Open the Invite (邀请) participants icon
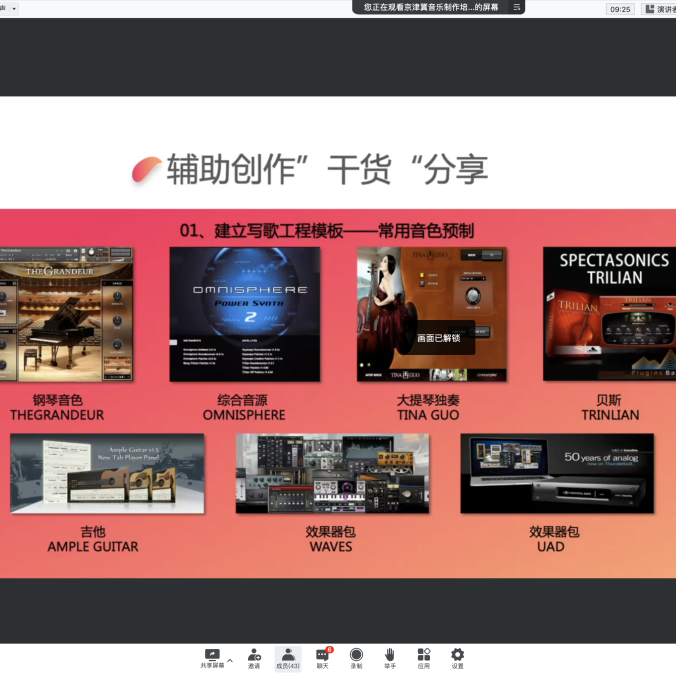 tap(254, 658)
